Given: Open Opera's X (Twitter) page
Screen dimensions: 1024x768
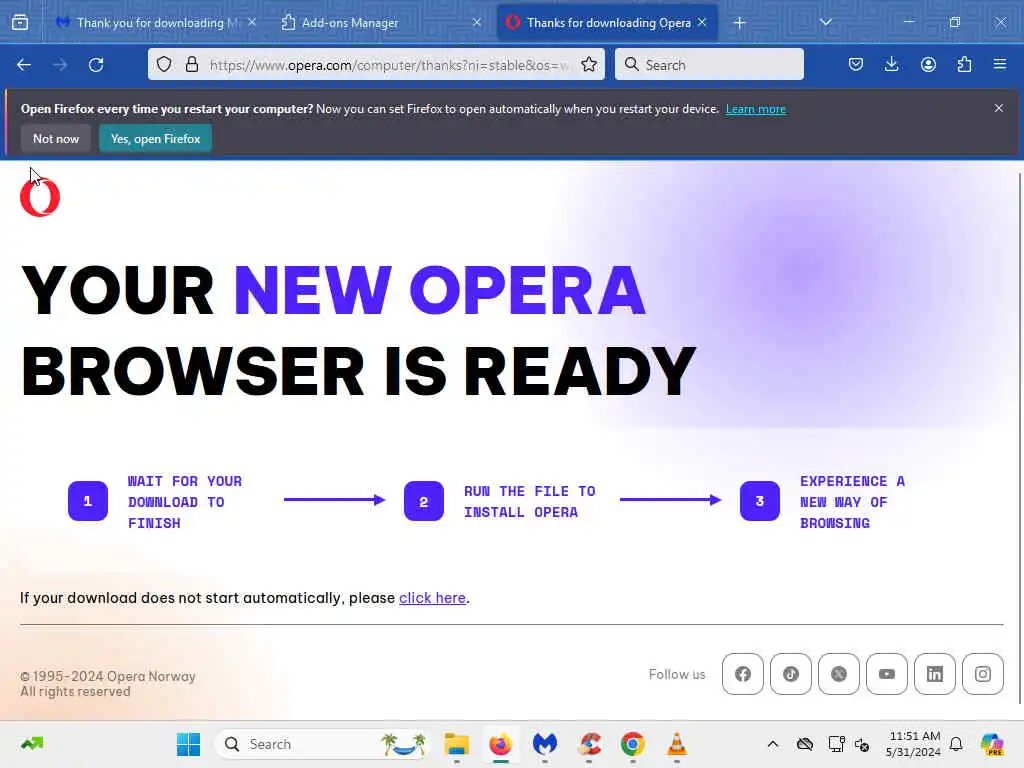Looking at the screenshot, I should point(839,674).
